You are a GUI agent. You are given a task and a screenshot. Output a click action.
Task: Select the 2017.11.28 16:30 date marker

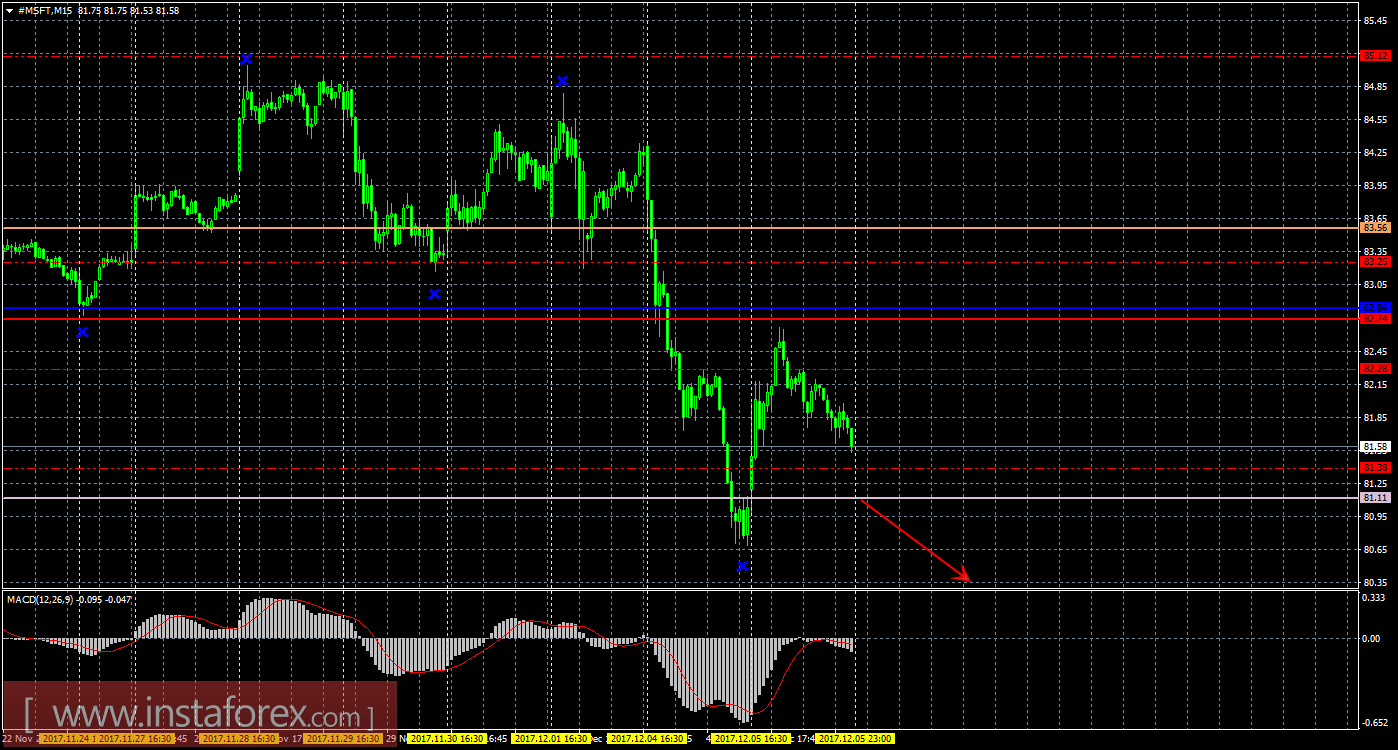tap(241, 739)
